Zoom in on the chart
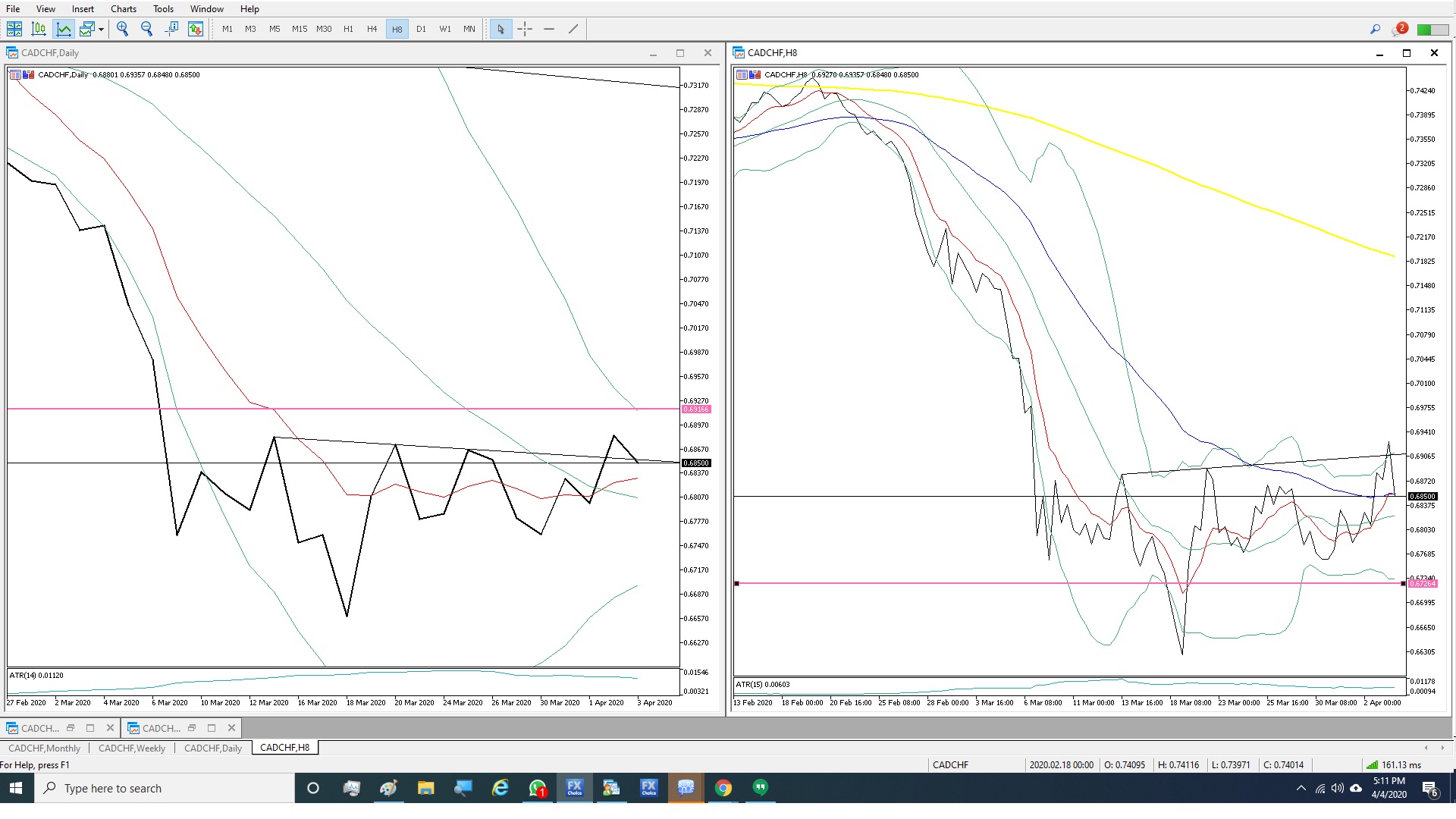1456x819 pixels. [x=123, y=29]
